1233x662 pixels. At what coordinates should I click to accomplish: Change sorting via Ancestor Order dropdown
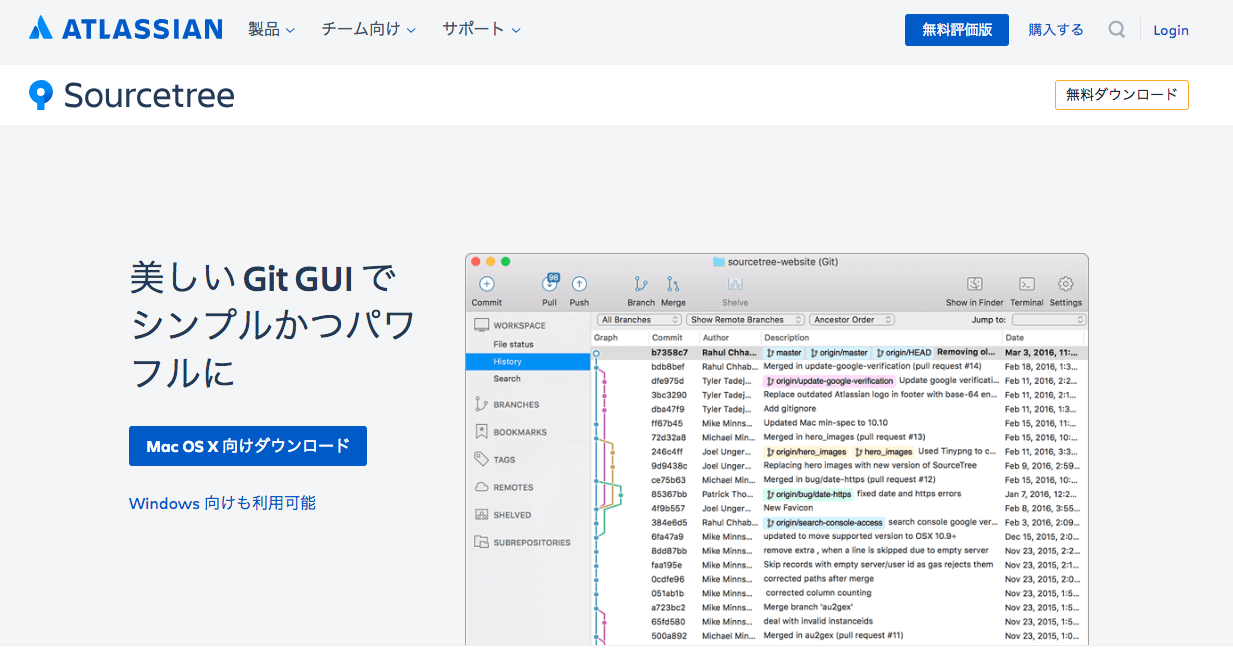click(x=851, y=319)
